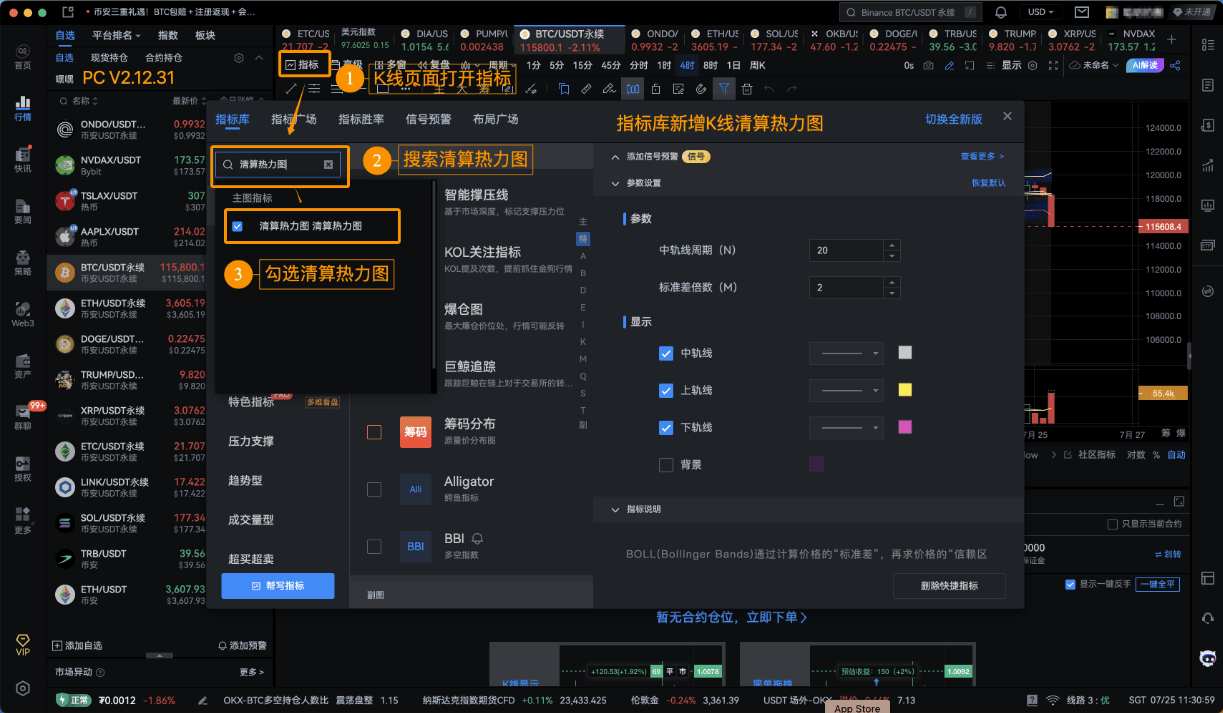Open the 资产 assets sidebar icon
This screenshot has height=713, width=1223.
[22, 366]
